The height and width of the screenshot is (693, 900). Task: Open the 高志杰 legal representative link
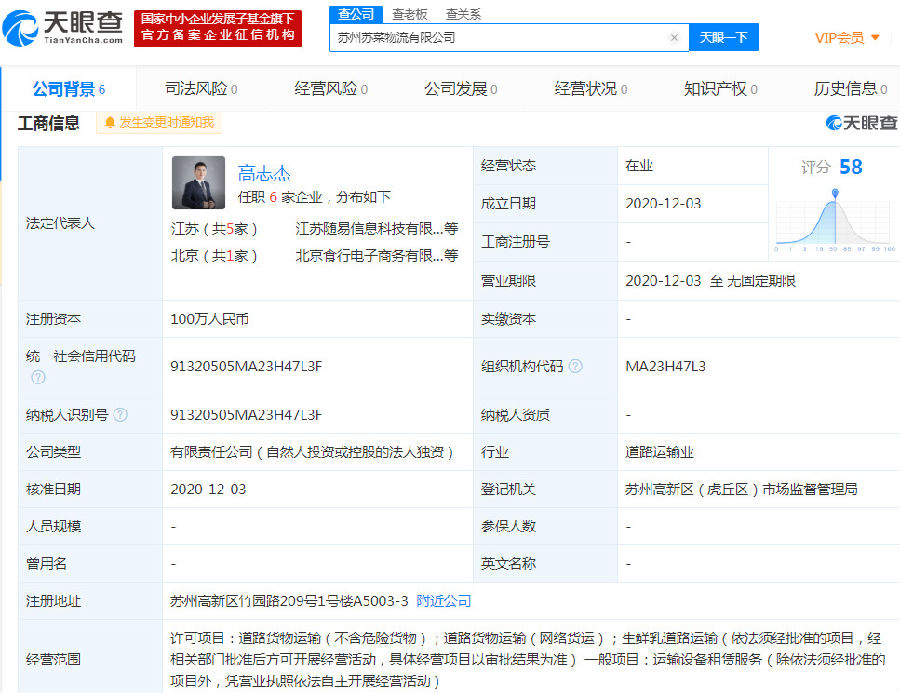265,172
